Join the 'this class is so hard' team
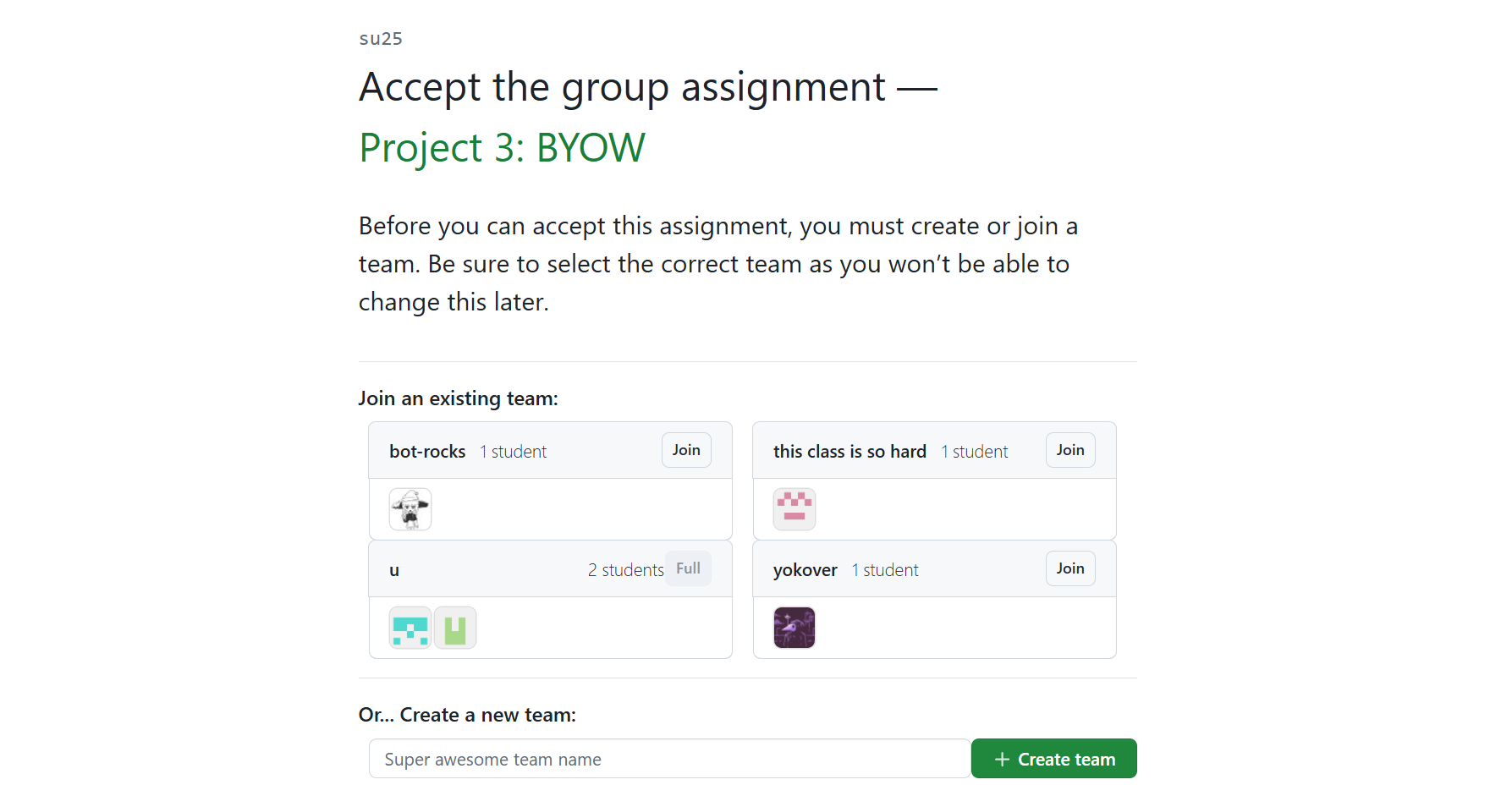Screen dimensions: 1512x796 click(x=1069, y=449)
